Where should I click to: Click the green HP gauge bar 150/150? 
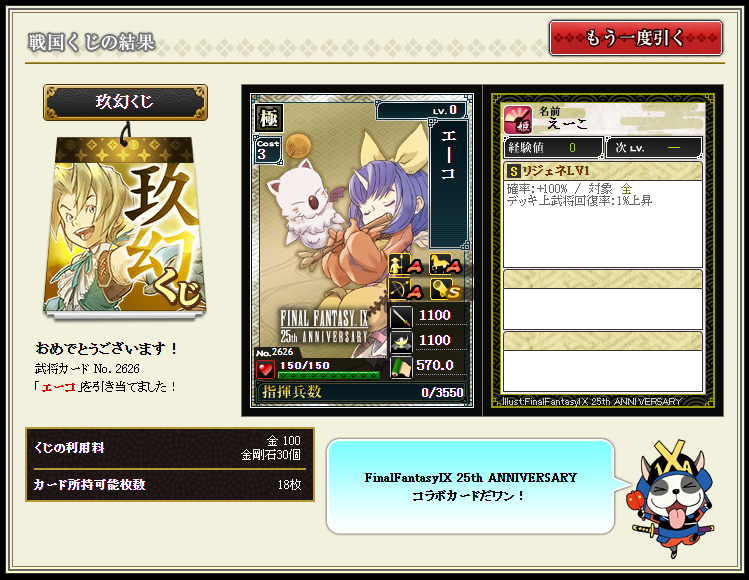329,376
